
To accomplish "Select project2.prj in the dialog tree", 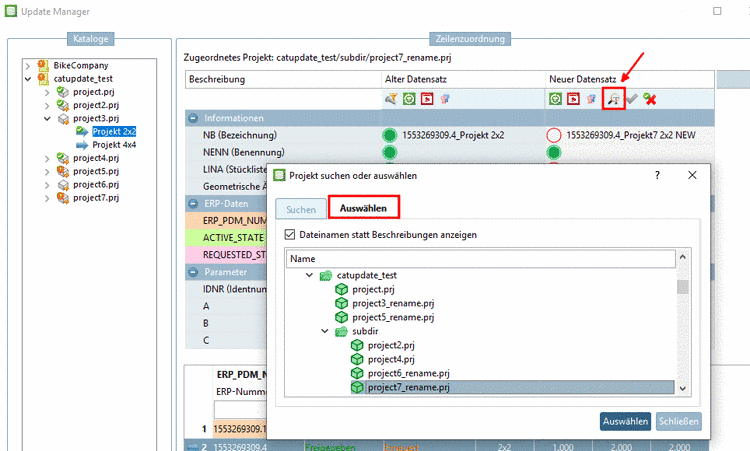I will pyautogui.click(x=391, y=345).
